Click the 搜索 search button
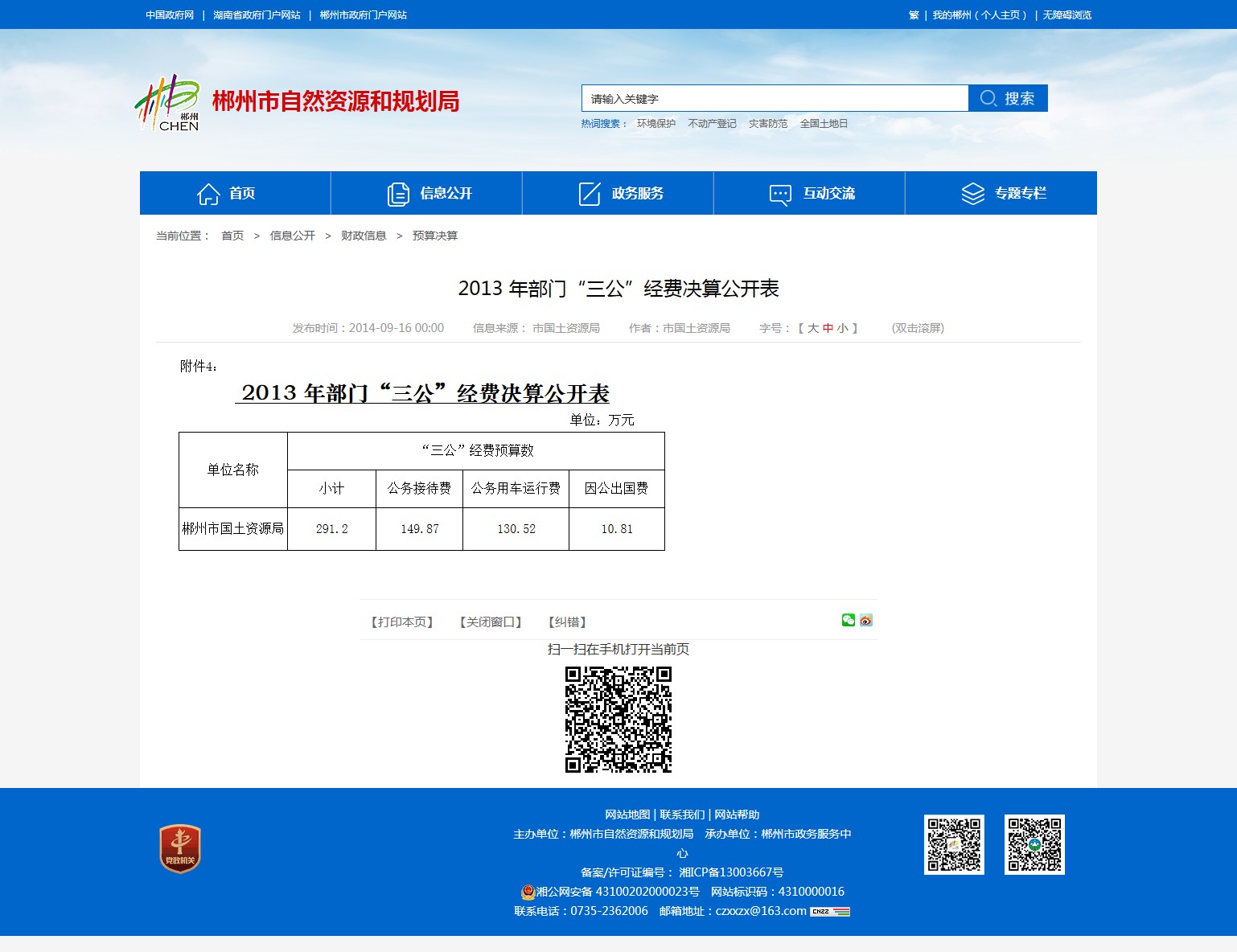This screenshot has height=952, width=1237. pyautogui.click(x=1008, y=98)
